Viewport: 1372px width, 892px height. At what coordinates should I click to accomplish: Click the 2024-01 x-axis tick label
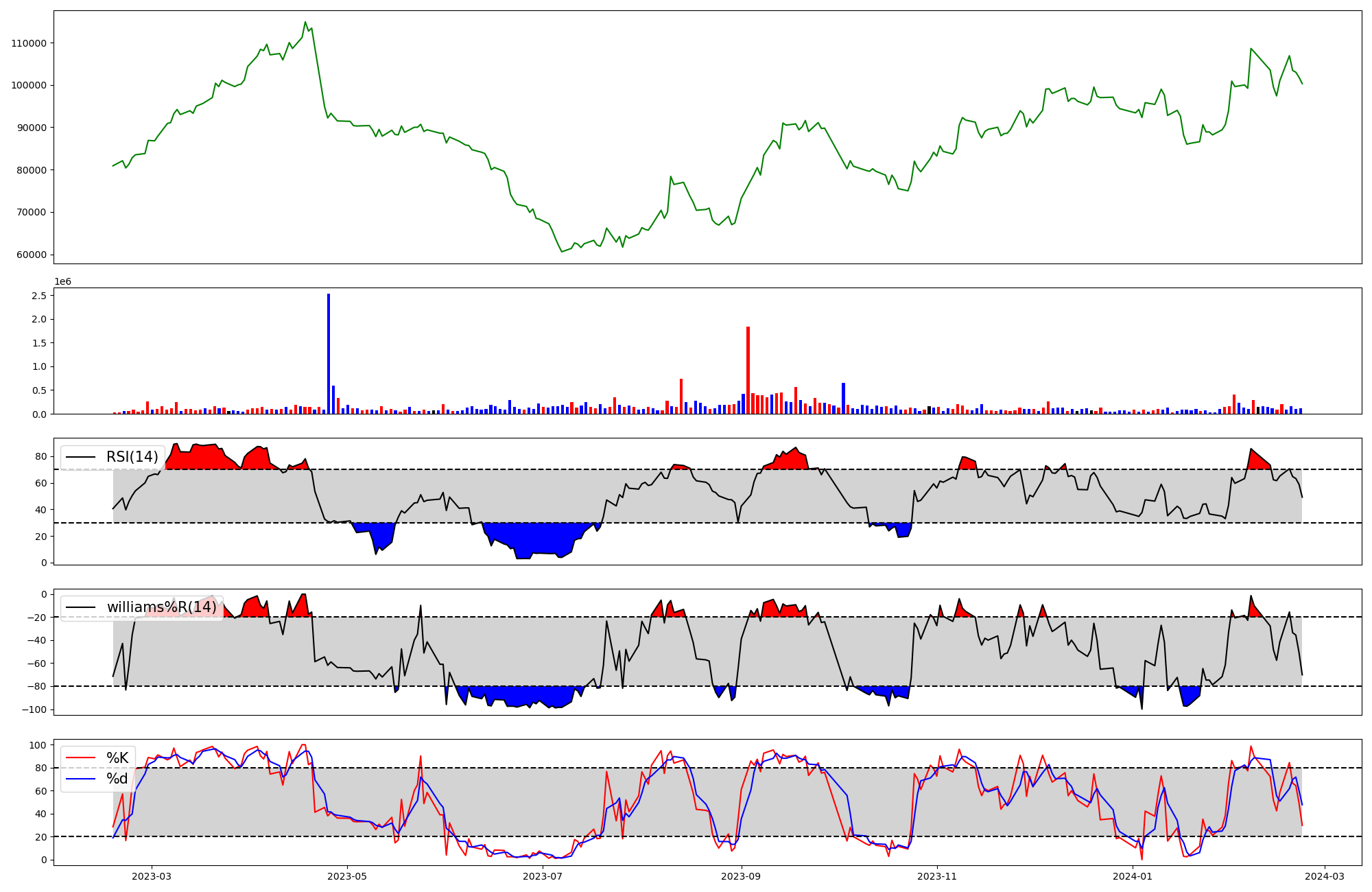tap(1133, 876)
